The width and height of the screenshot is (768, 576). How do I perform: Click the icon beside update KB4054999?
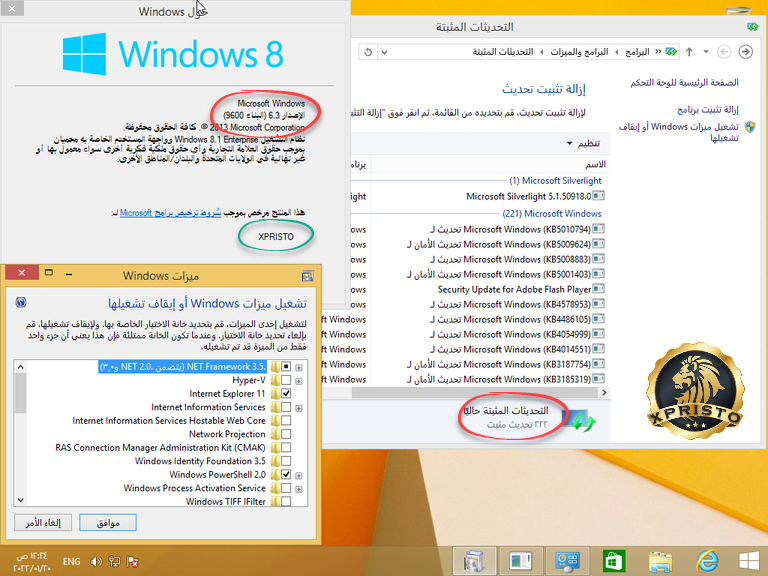599,334
